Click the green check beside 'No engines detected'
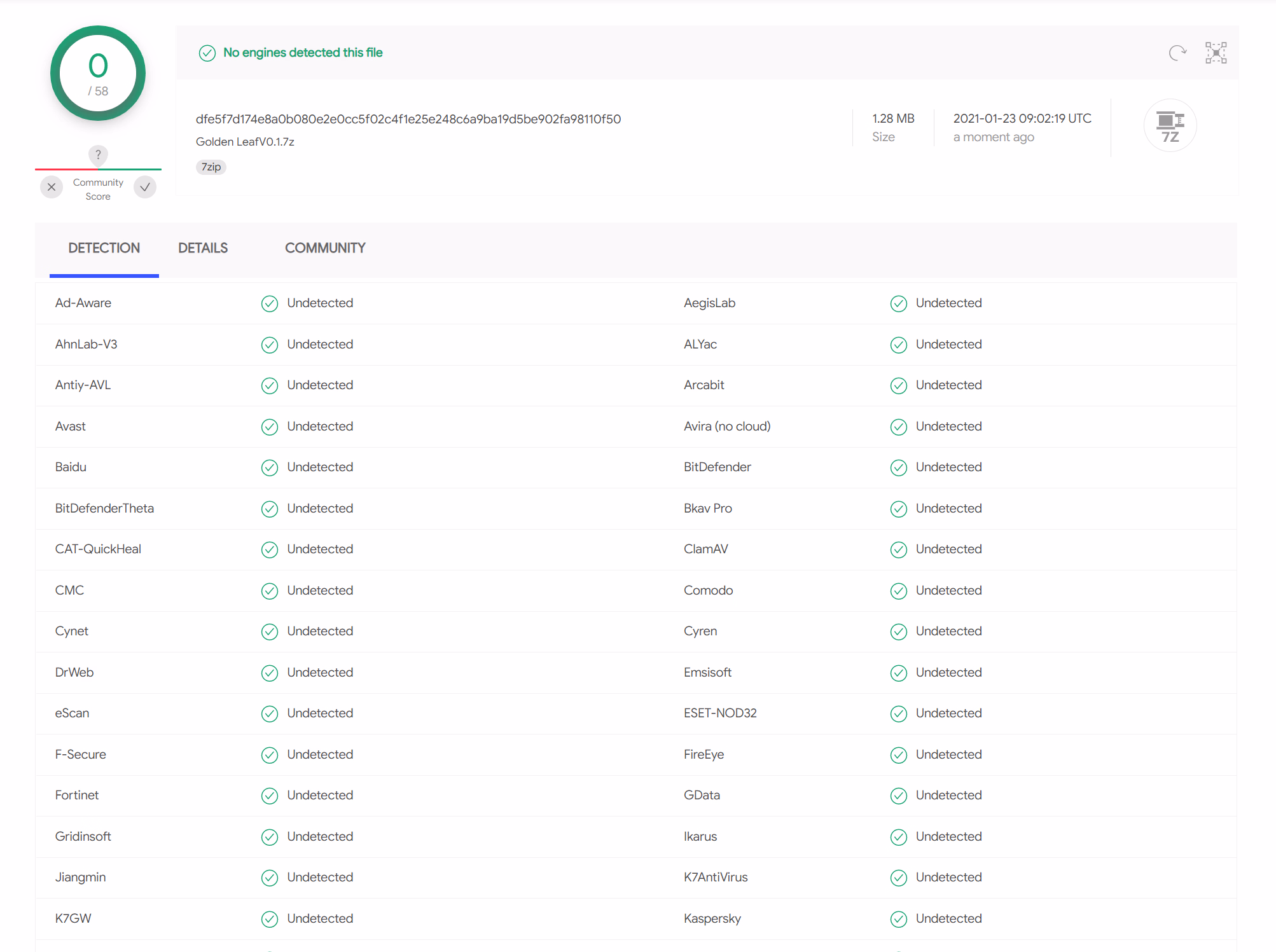The width and height of the screenshot is (1276, 952). tap(207, 53)
